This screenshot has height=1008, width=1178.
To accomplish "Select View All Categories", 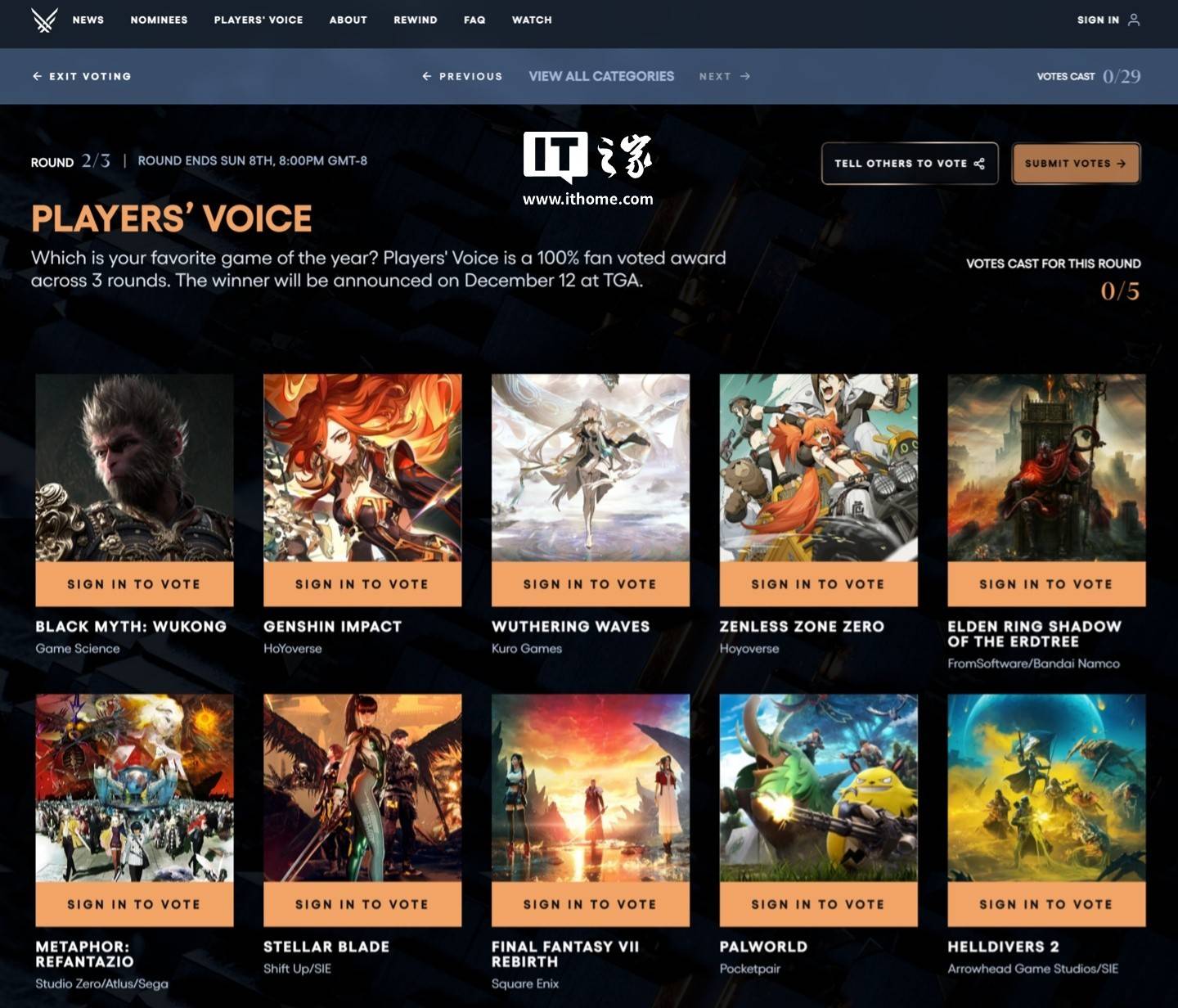I will (601, 76).
